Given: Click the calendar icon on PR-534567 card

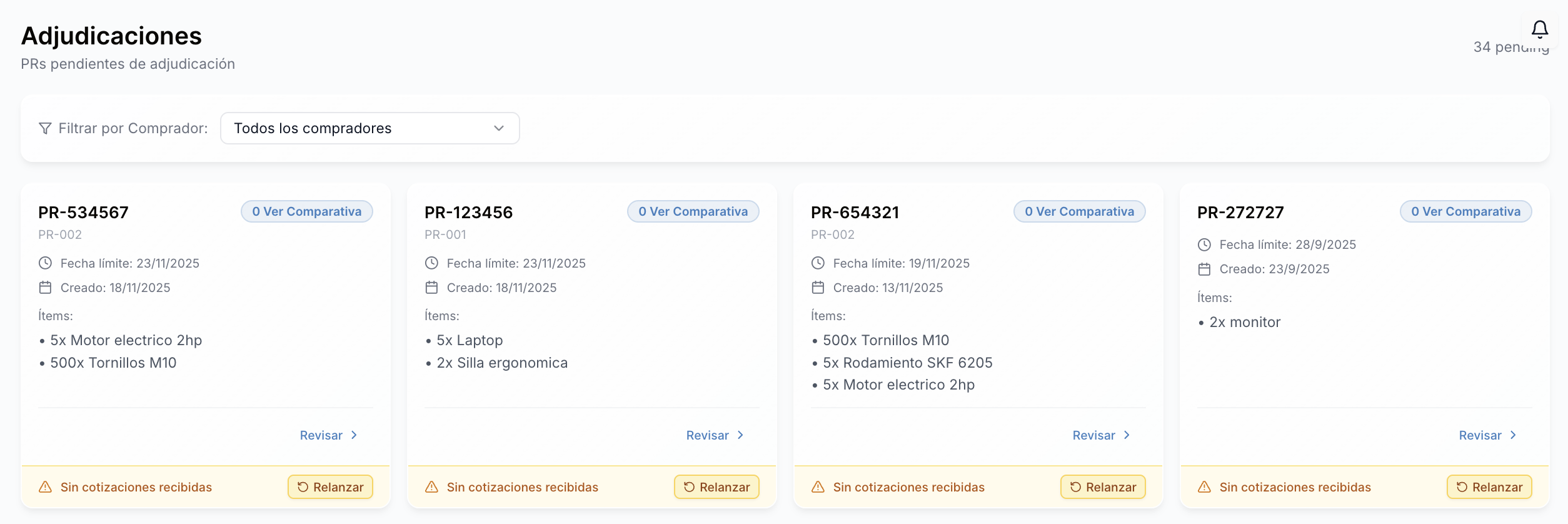Looking at the screenshot, I should click(x=45, y=288).
